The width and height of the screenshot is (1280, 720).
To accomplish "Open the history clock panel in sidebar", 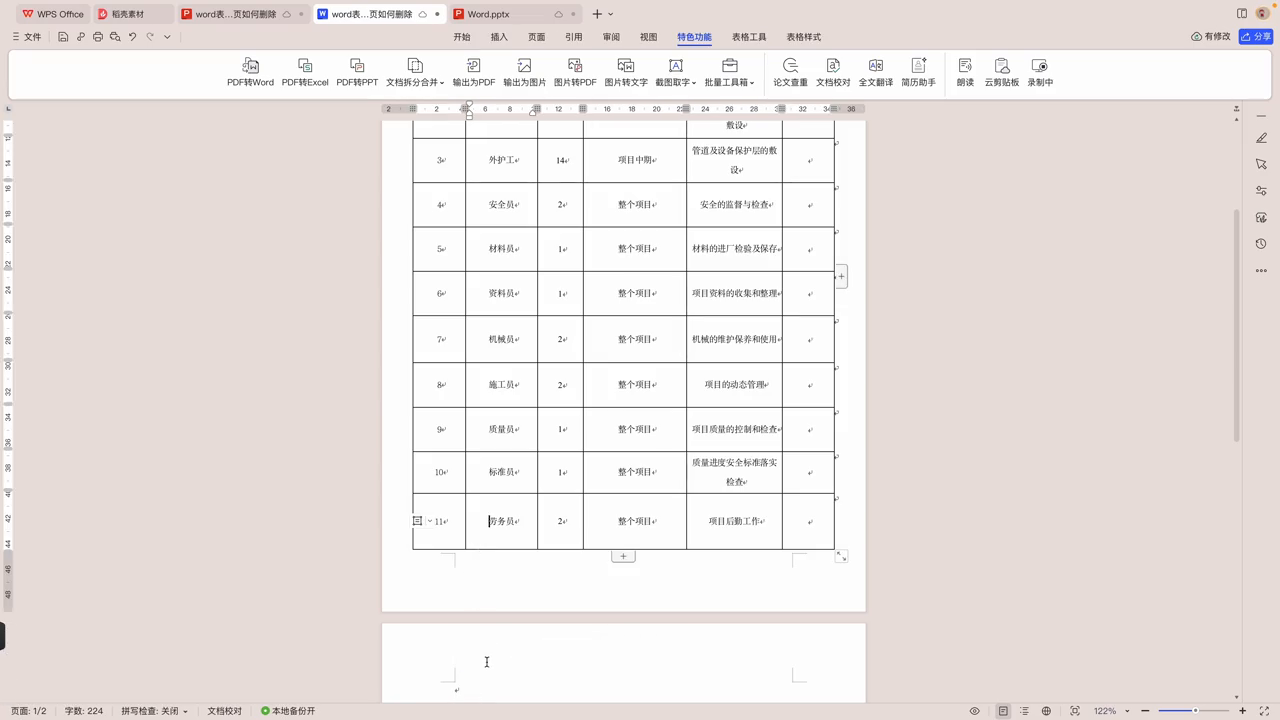I will tap(1261, 244).
